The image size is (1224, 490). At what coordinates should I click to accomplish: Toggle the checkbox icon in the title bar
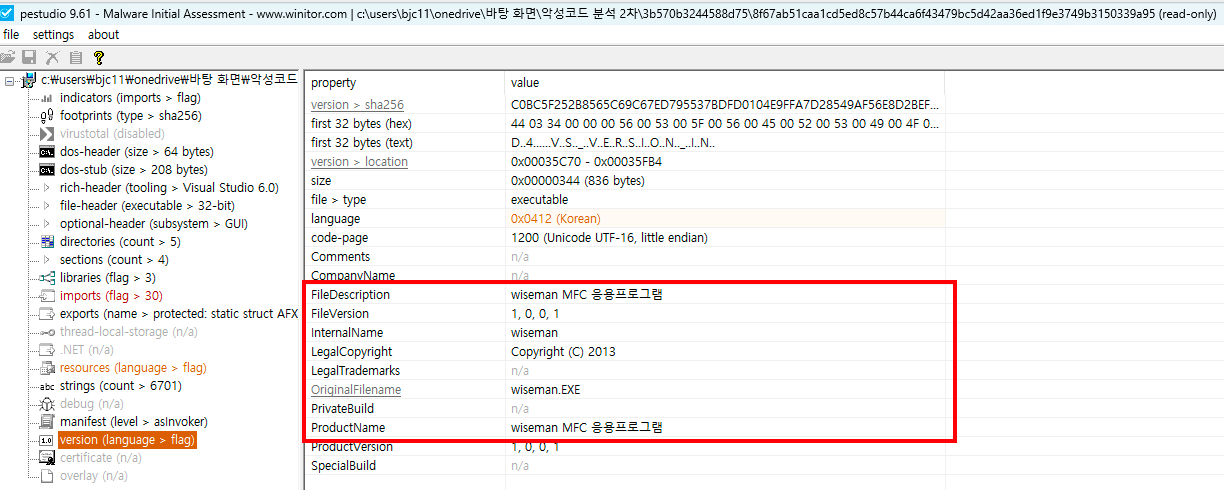click(x=8, y=15)
